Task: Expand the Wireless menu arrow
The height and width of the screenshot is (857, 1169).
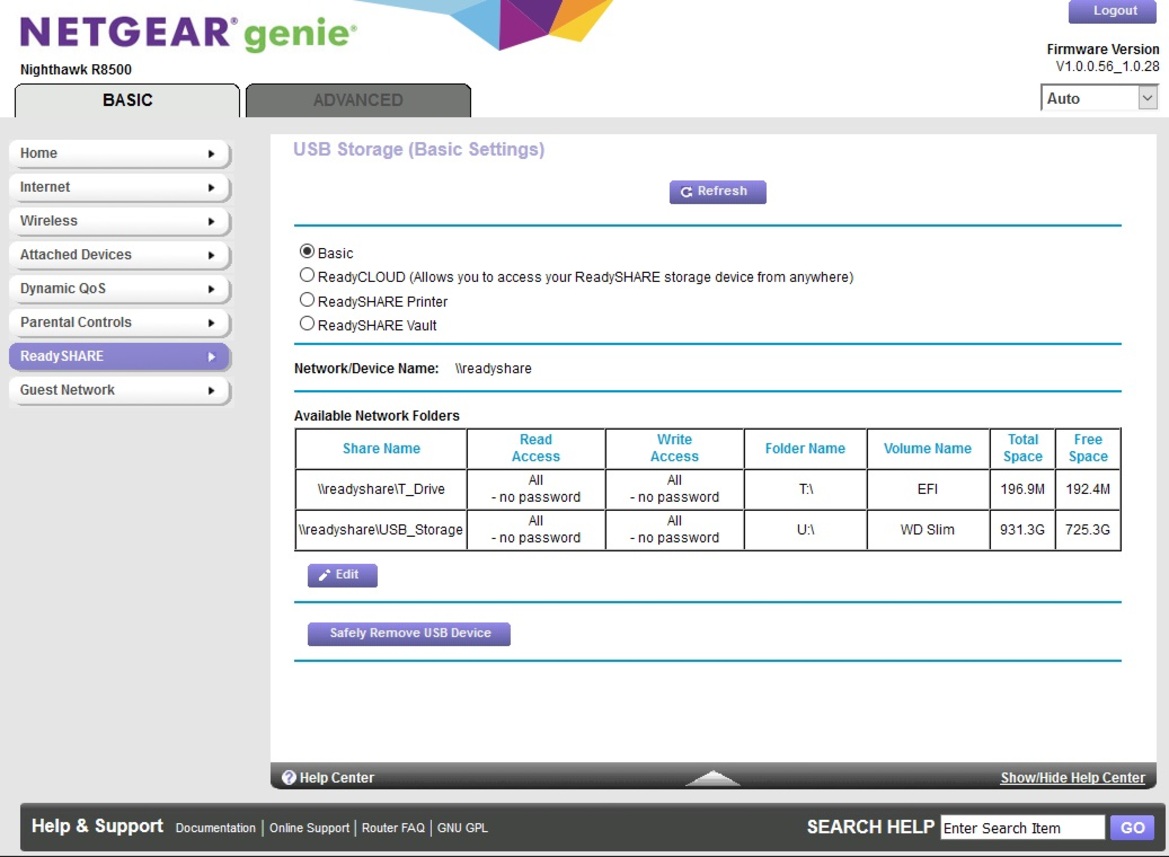Action: (212, 221)
